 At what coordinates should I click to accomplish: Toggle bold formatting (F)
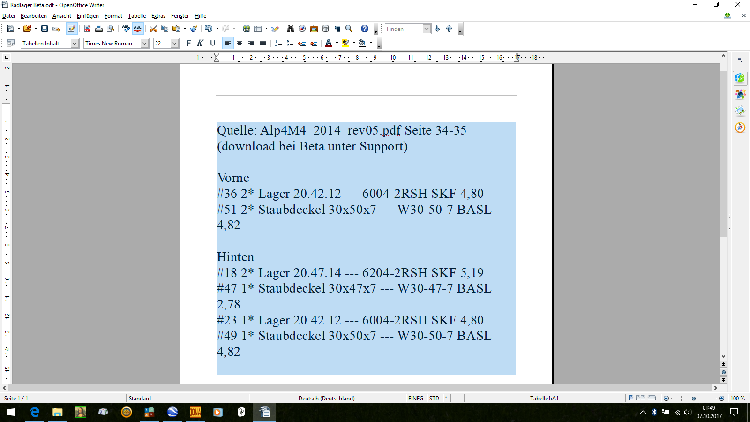[188, 43]
